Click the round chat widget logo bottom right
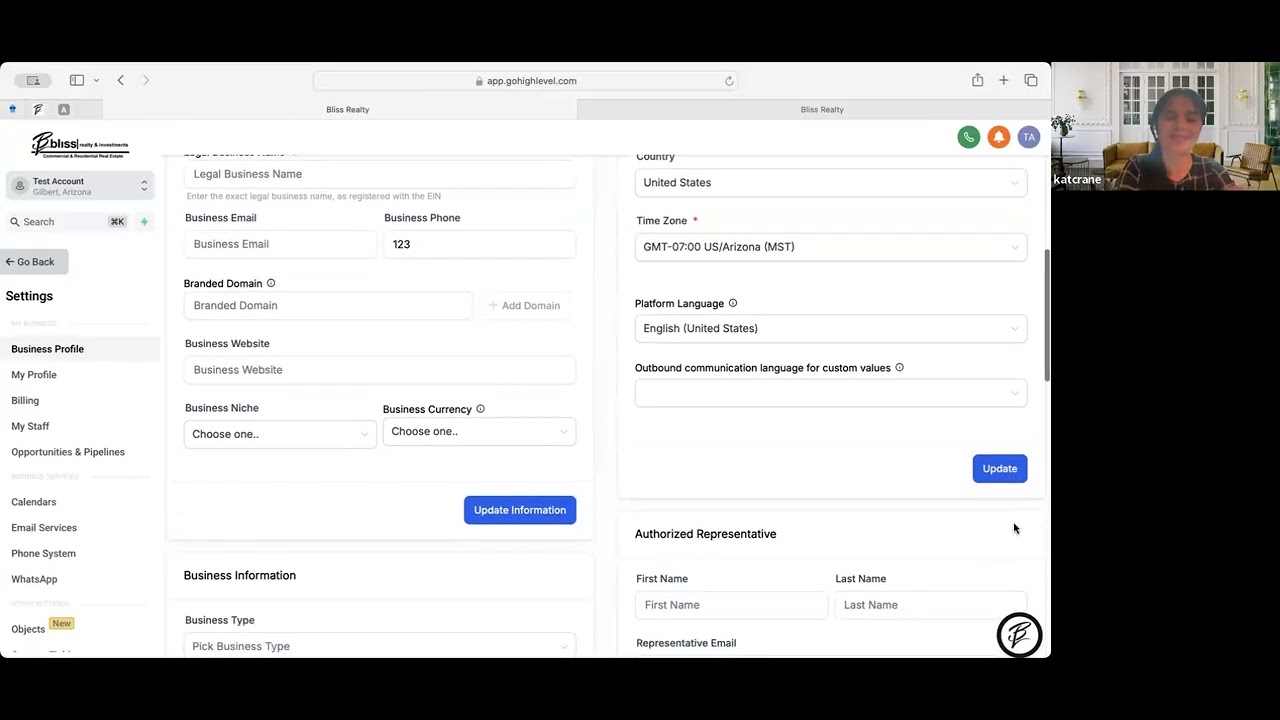 tap(1019, 635)
